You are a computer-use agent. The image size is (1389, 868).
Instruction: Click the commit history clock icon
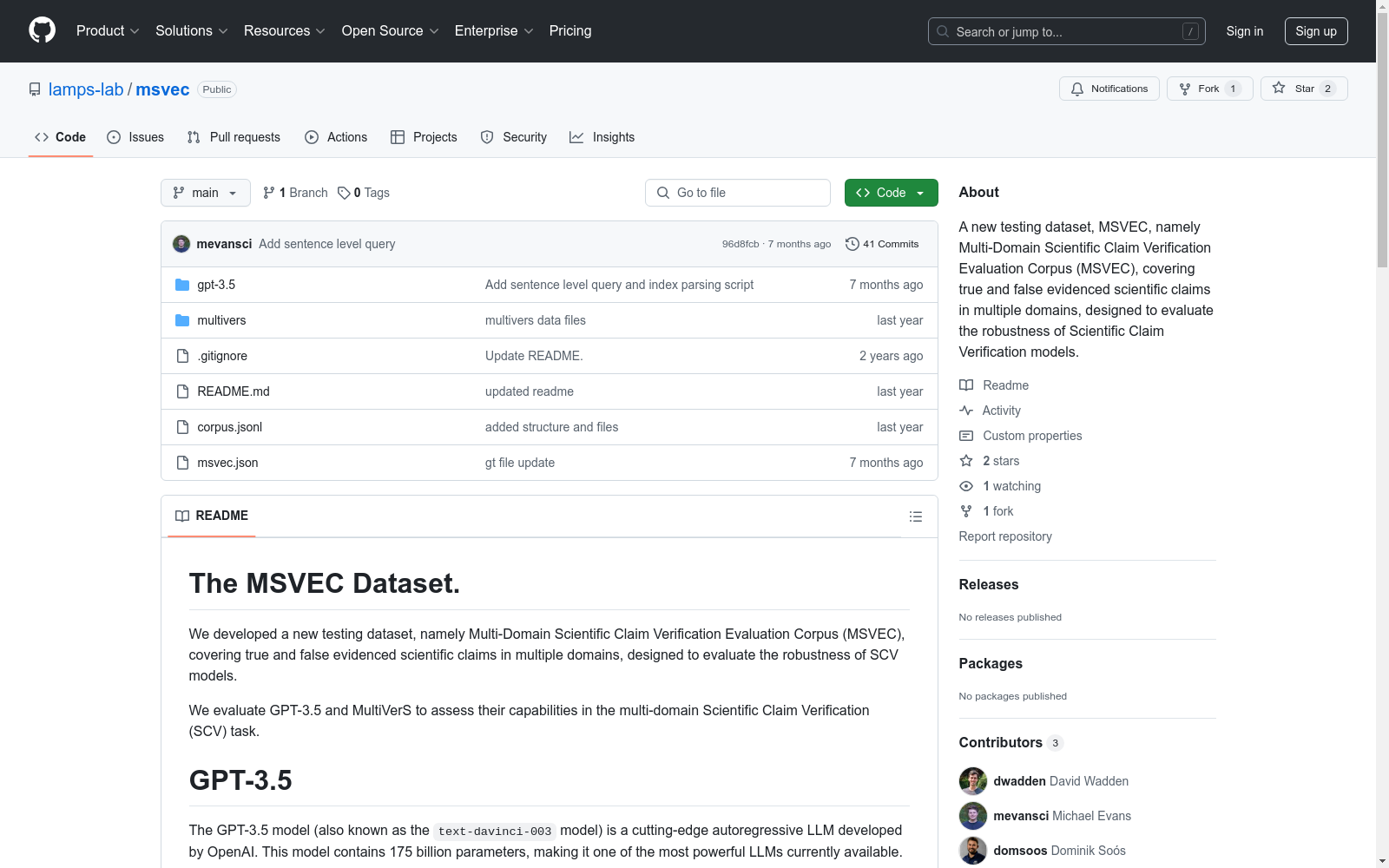coord(852,244)
